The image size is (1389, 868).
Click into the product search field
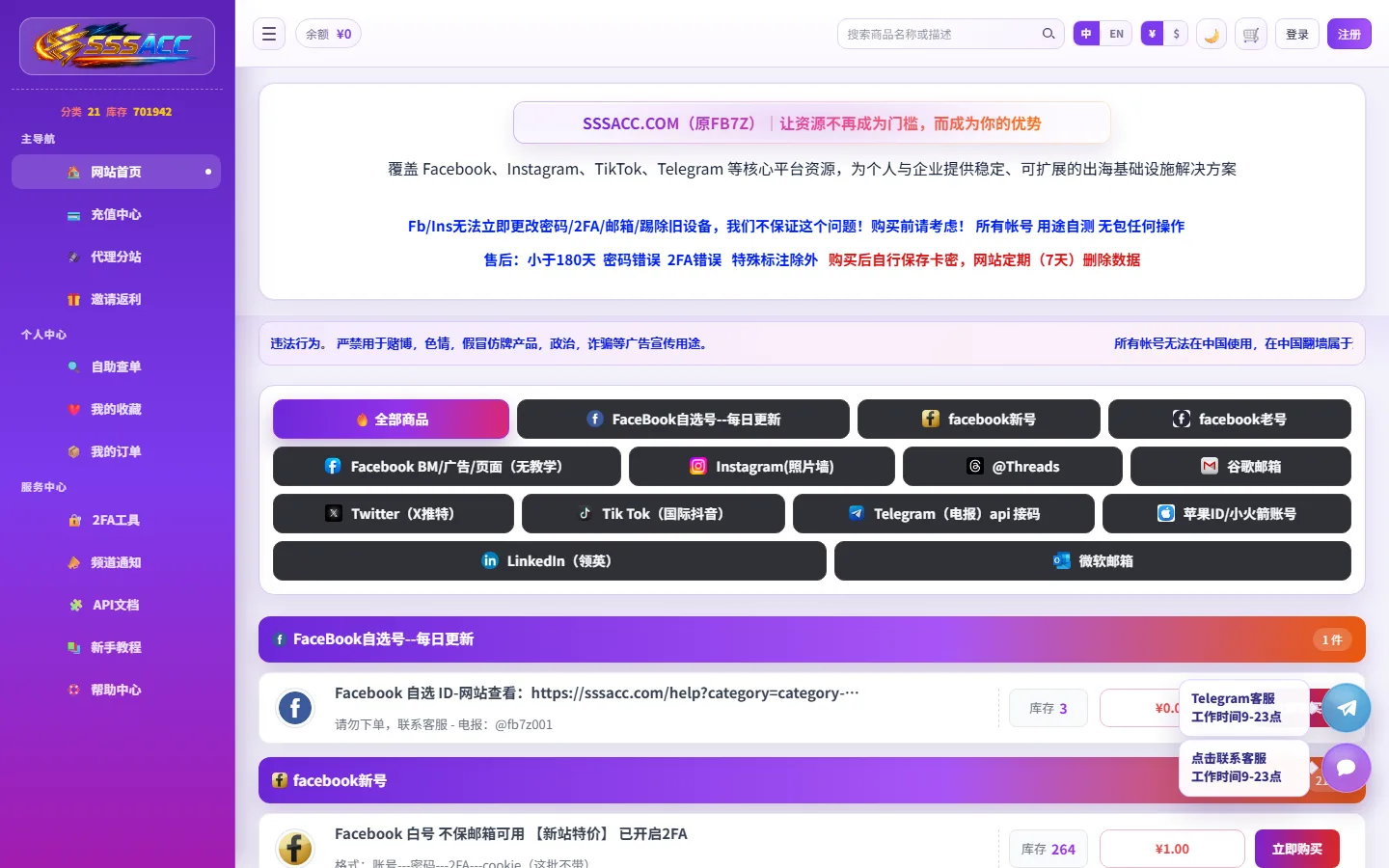coord(940,34)
